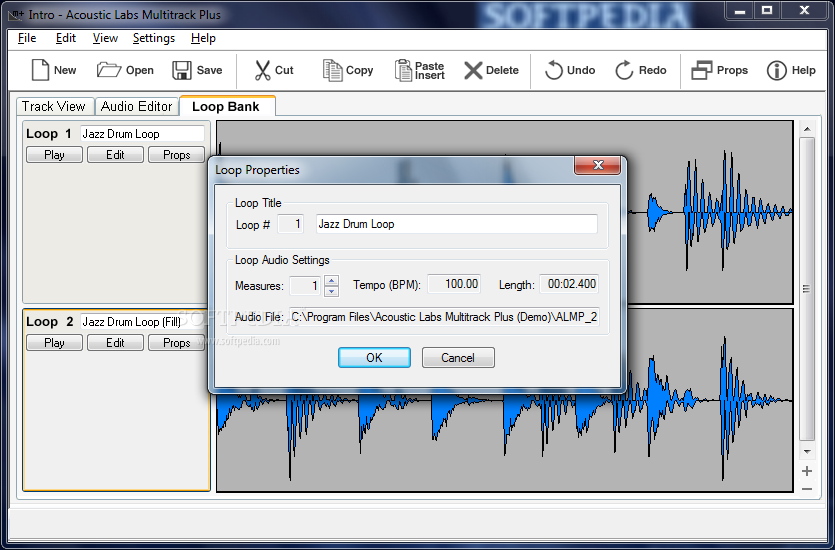Image resolution: width=835 pixels, height=550 pixels.
Task: Click the loop title field in dialog
Action: pos(457,224)
